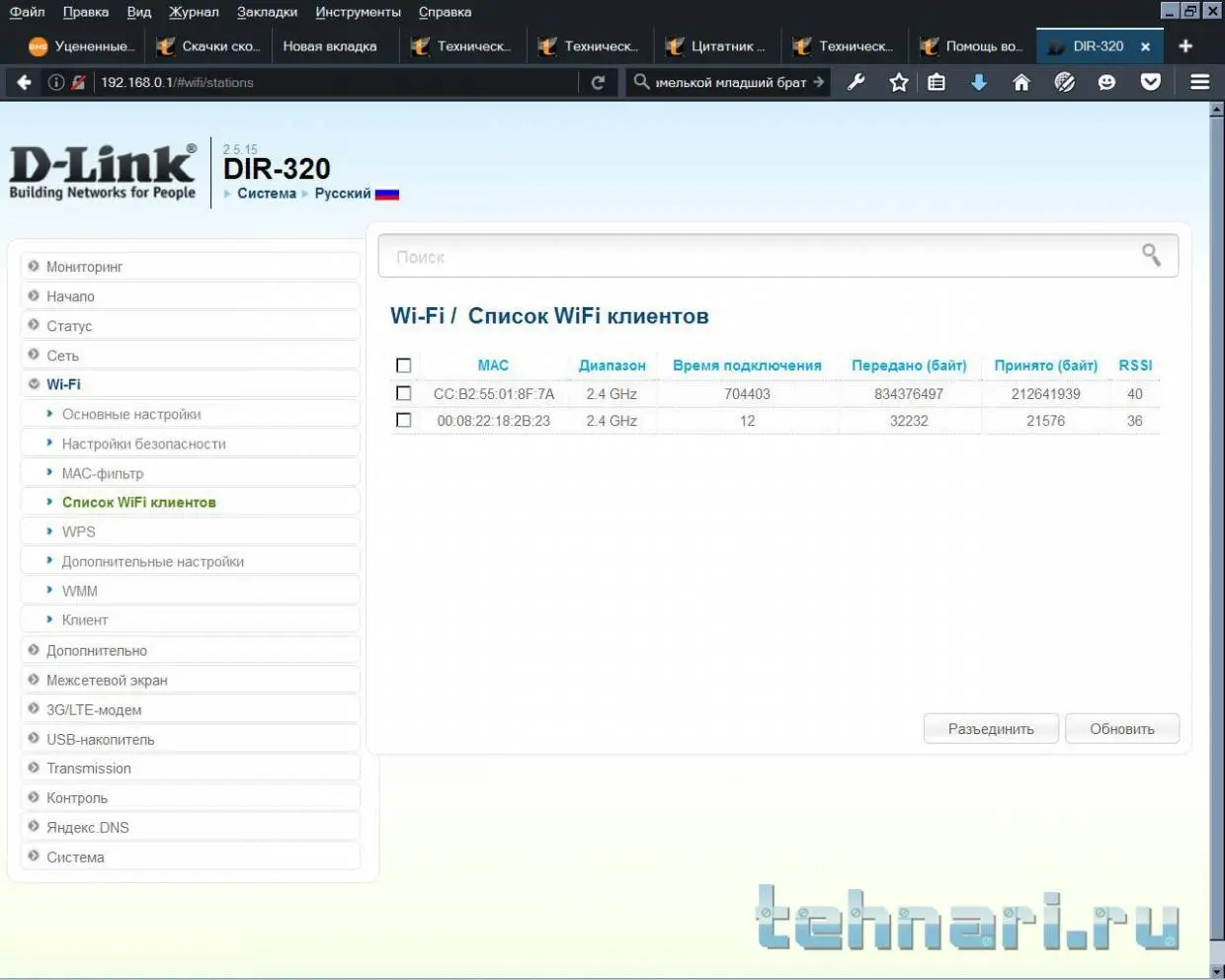Expand the Начало section

190,296
